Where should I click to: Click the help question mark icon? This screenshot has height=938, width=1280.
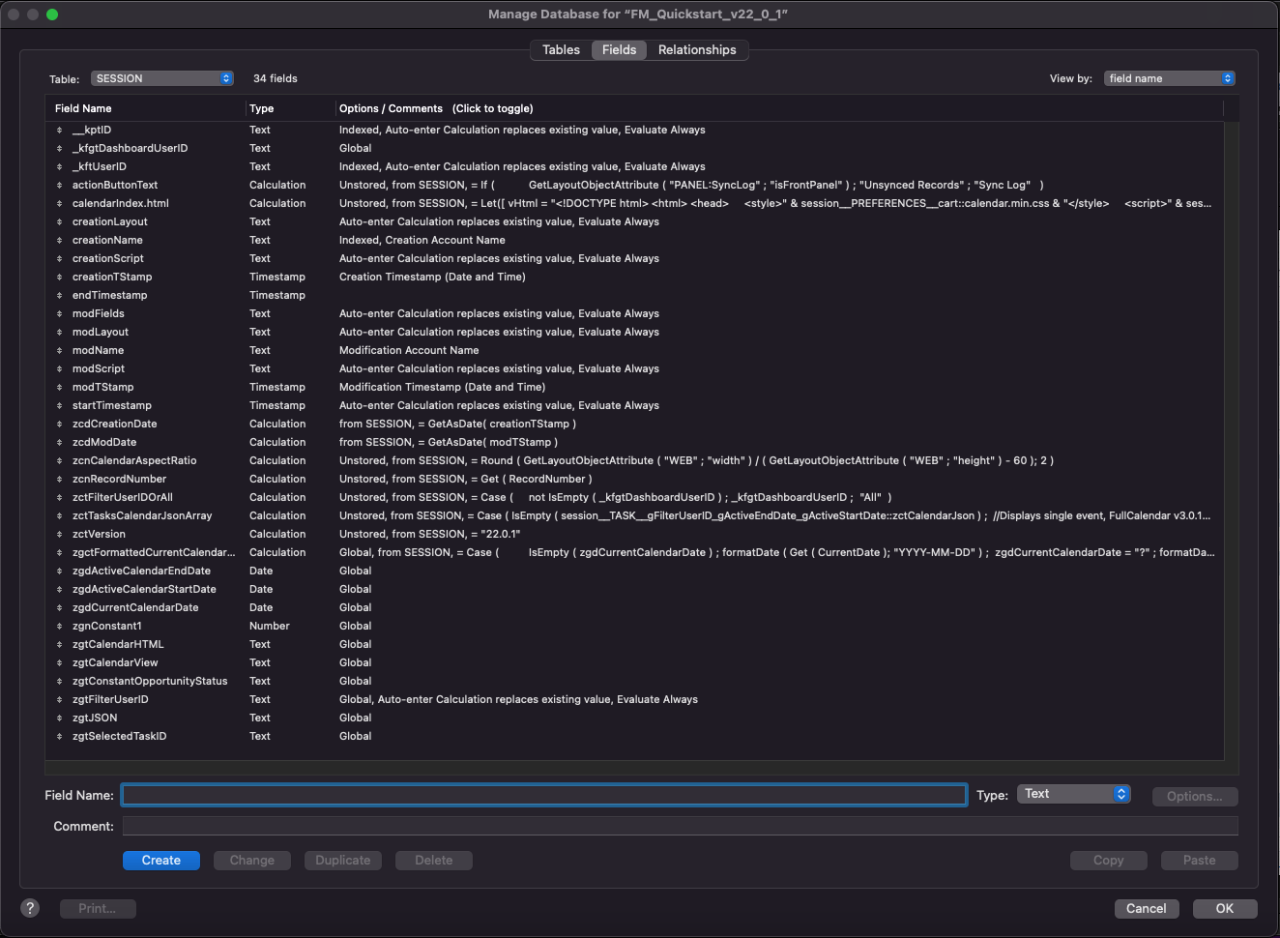pyautogui.click(x=30, y=908)
